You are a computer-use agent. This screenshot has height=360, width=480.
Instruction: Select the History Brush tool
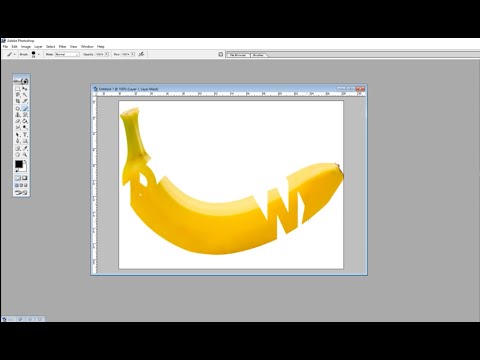tap(25, 115)
